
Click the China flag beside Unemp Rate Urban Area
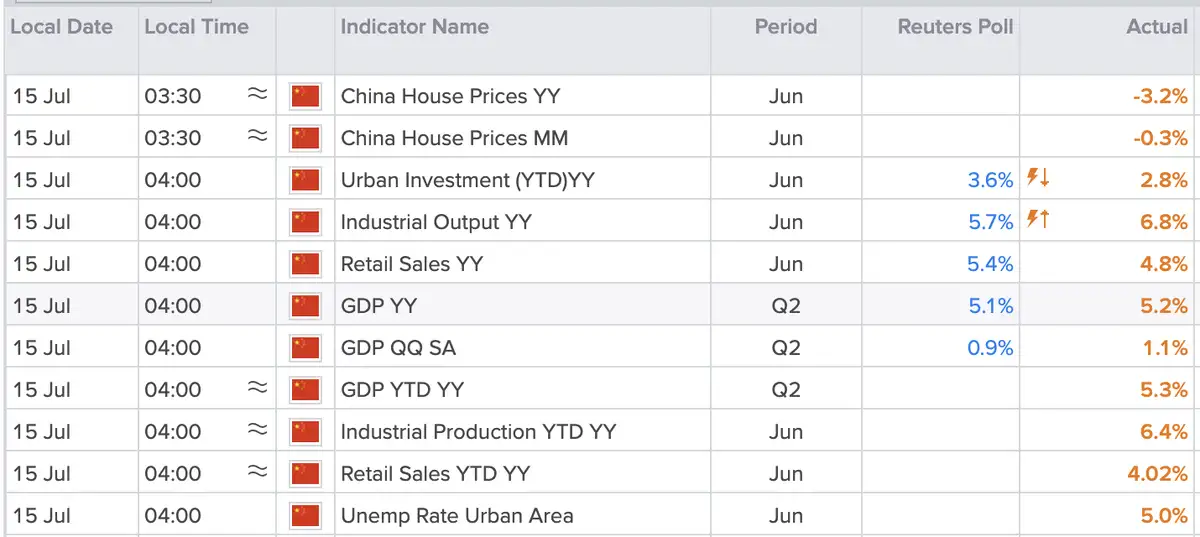point(304,516)
